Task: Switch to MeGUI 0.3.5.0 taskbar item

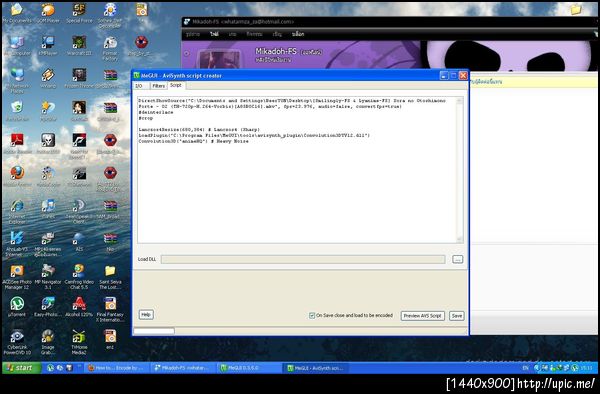Action: tap(249, 368)
